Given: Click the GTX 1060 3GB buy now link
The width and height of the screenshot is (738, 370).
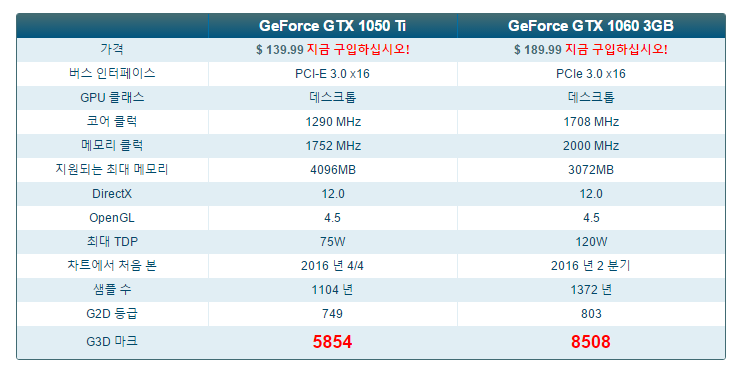Looking at the screenshot, I should pos(616,49).
